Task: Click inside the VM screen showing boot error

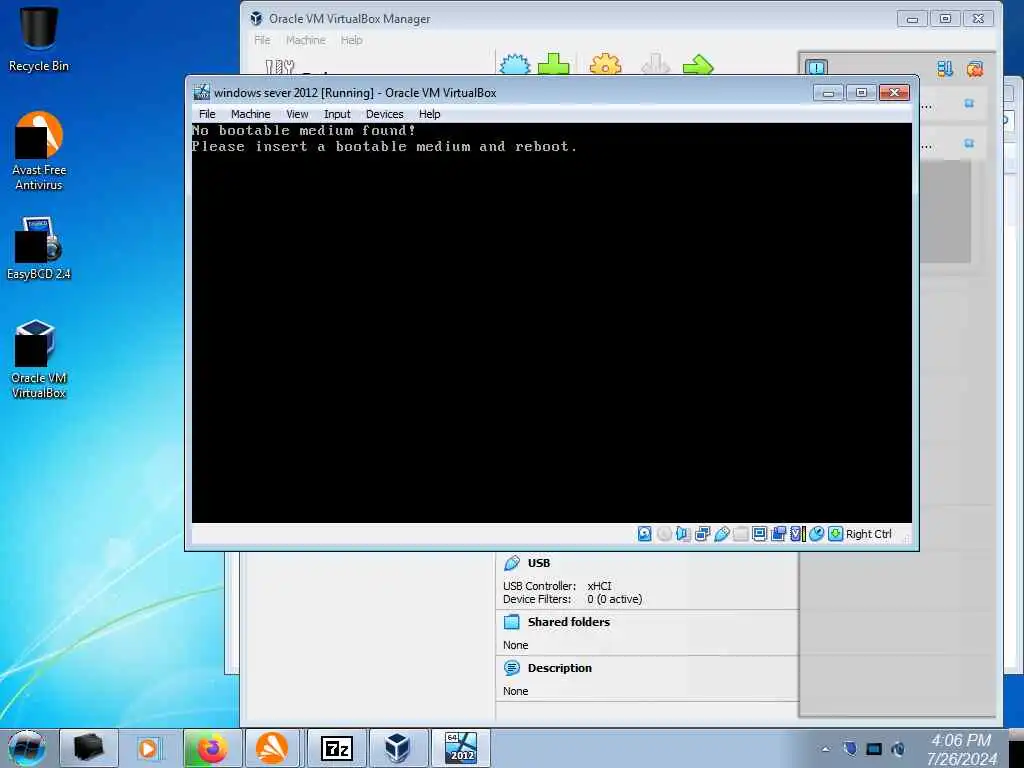Action: [x=552, y=323]
